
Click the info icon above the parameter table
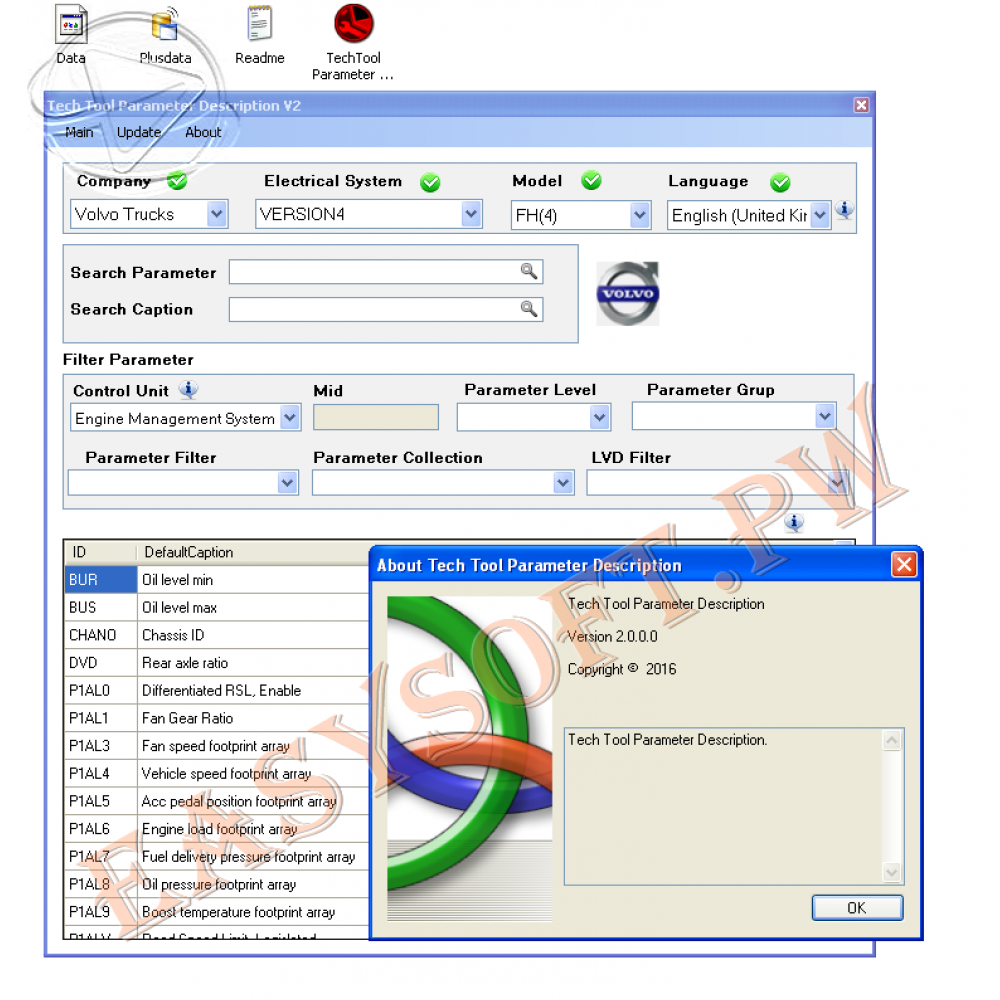(x=794, y=523)
